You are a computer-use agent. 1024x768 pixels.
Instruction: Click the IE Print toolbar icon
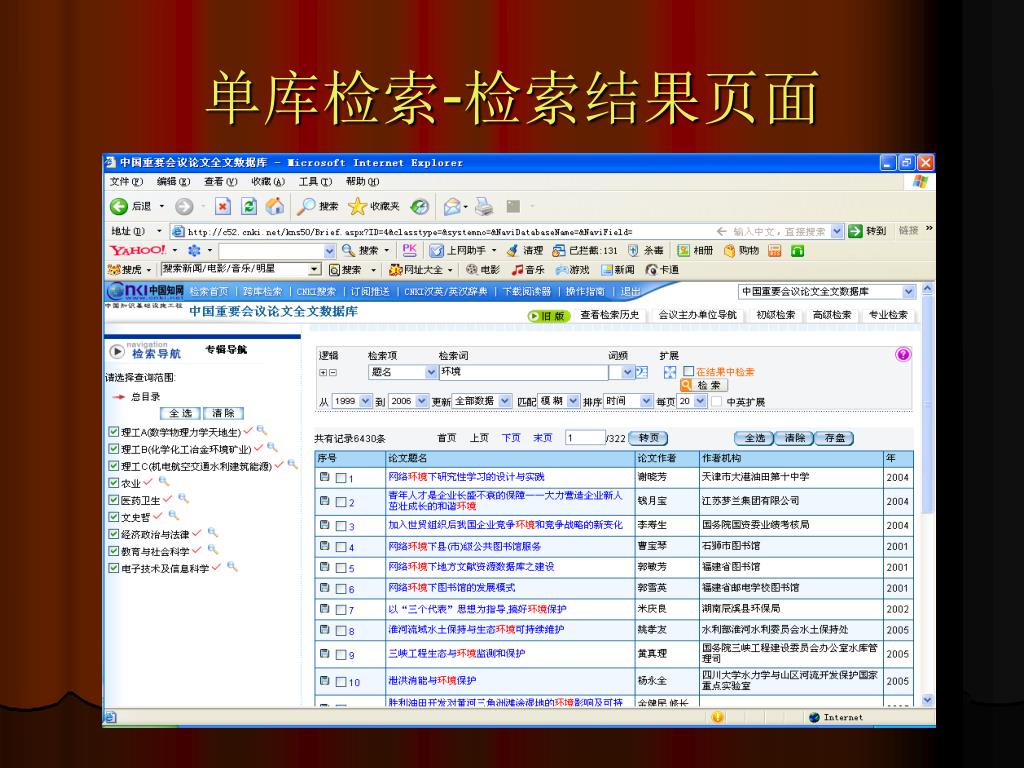pos(483,206)
